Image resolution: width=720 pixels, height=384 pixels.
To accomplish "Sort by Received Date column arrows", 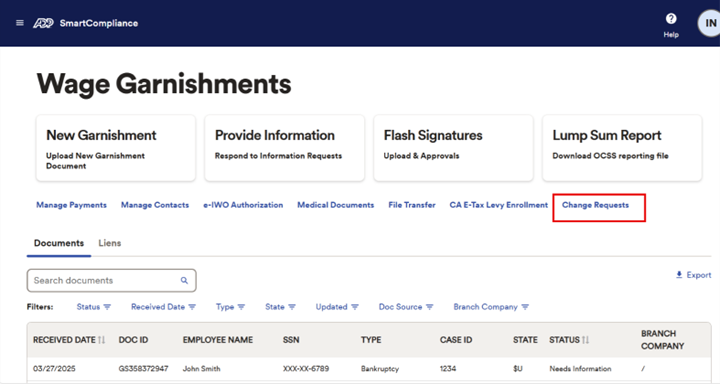I will click(x=102, y=340).
